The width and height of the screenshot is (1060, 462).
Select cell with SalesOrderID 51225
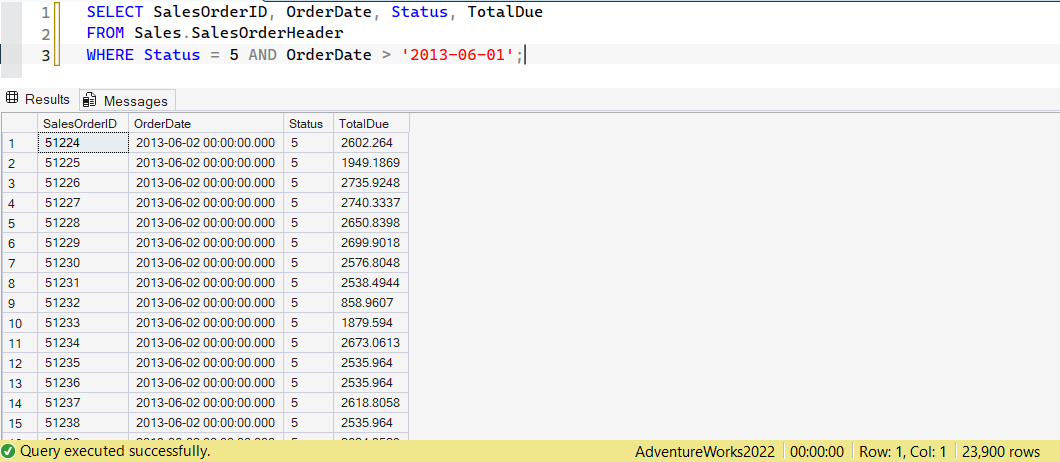(x=83, y=163)
